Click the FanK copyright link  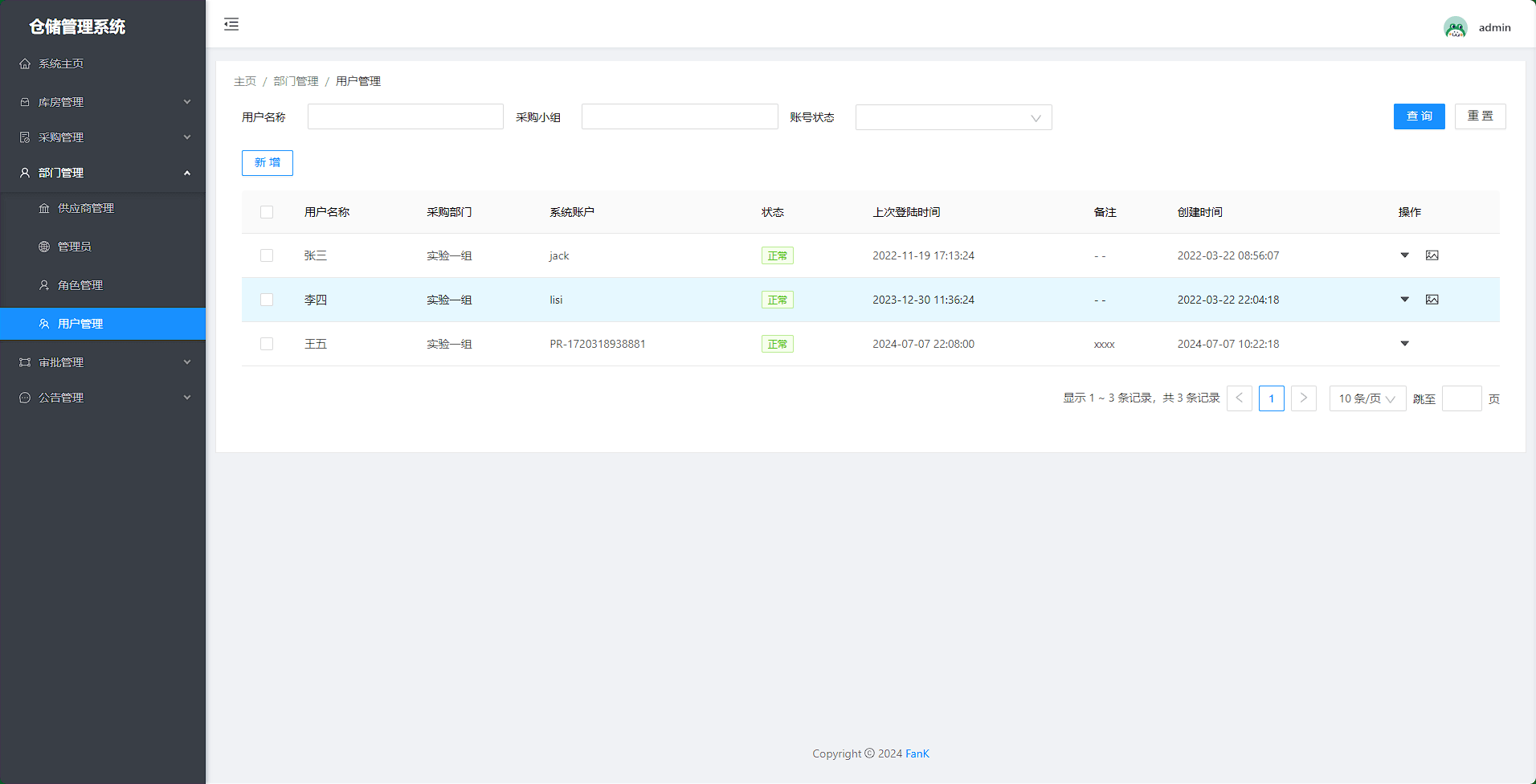tap(916, 753)
